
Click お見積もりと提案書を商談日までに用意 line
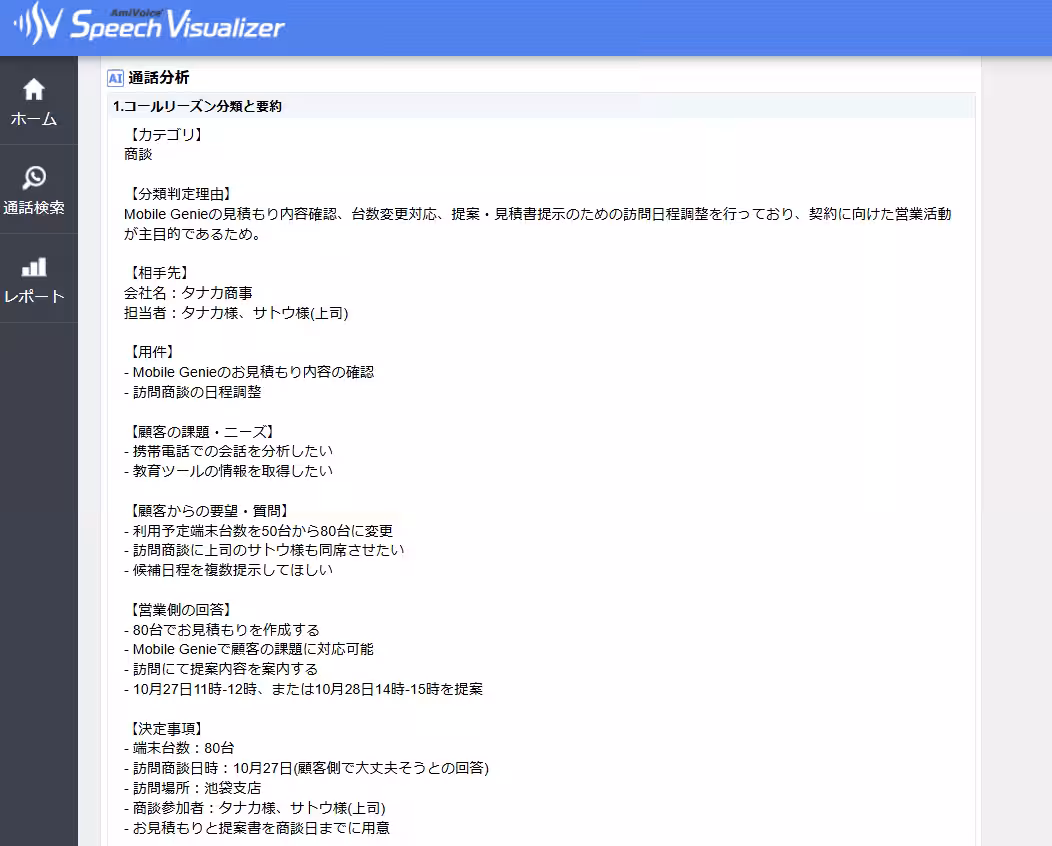[257, 828]
